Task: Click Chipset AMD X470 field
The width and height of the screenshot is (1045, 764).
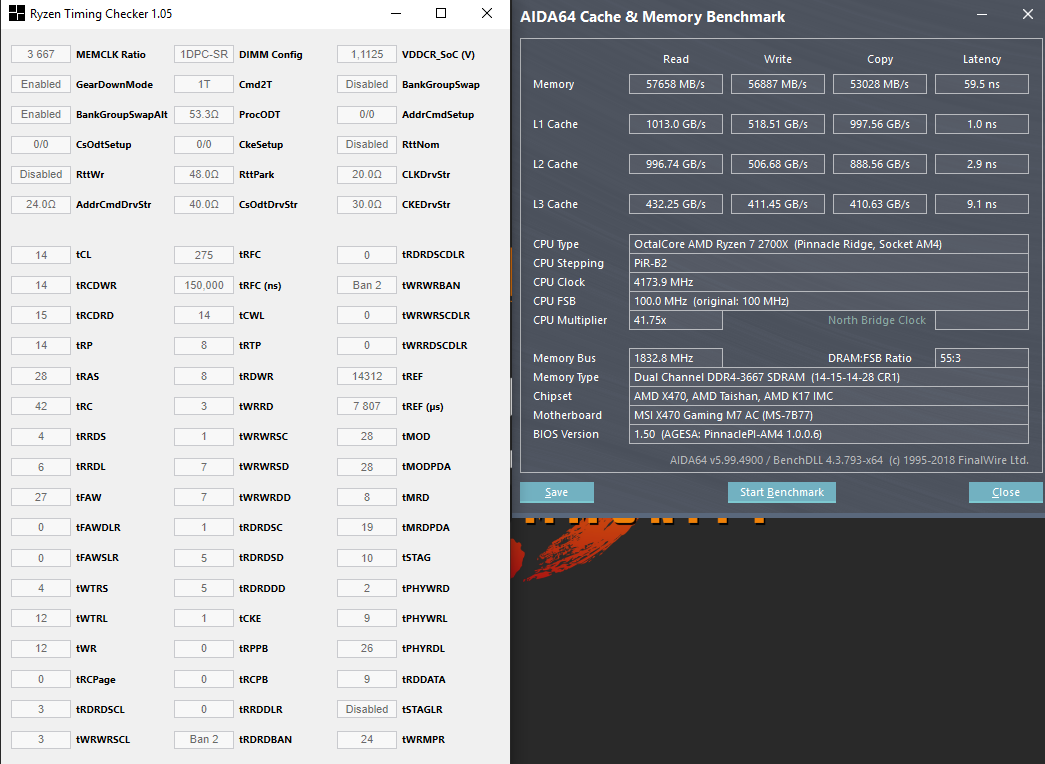Action: (x=828, y=396)
